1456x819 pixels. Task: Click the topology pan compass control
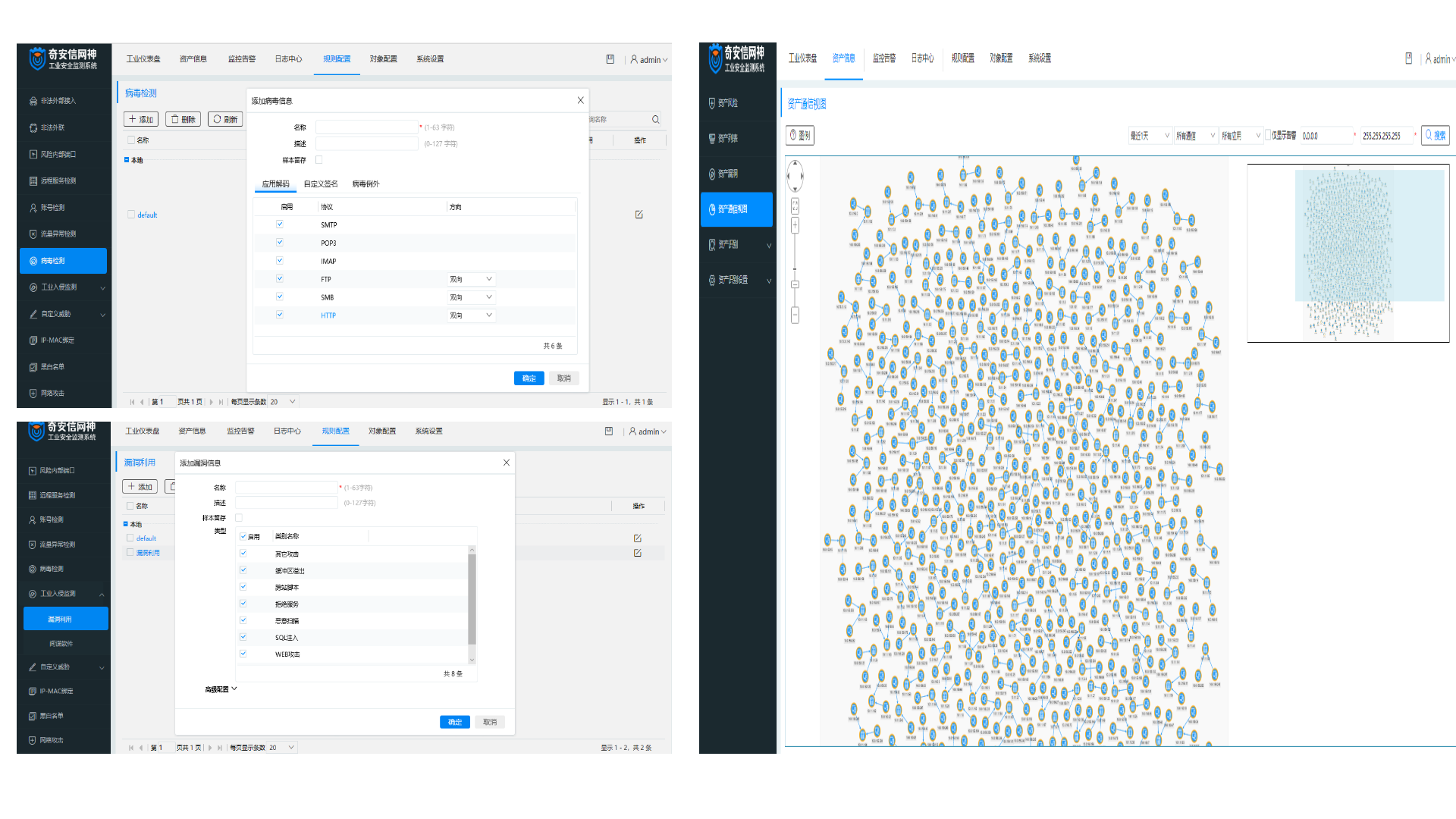pos(795,176)
